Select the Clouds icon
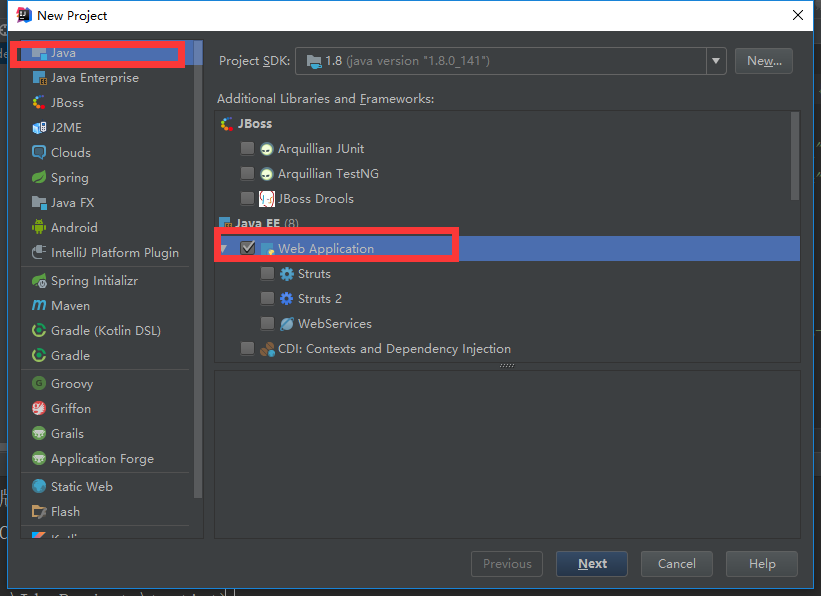 pyautogui.click(x=39, y=152)
